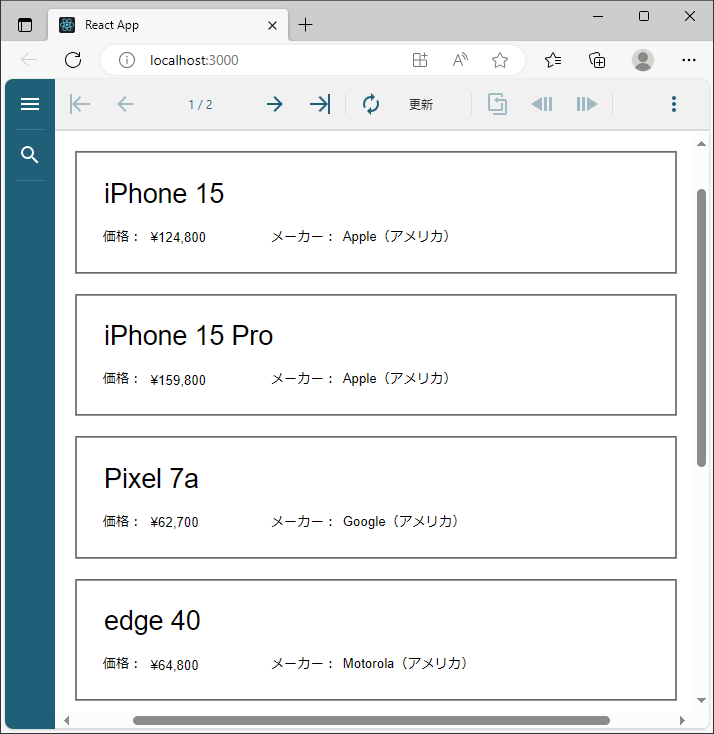
Task: Click browser back arrow
Action: pyautogui.click(x=29, y=60)
